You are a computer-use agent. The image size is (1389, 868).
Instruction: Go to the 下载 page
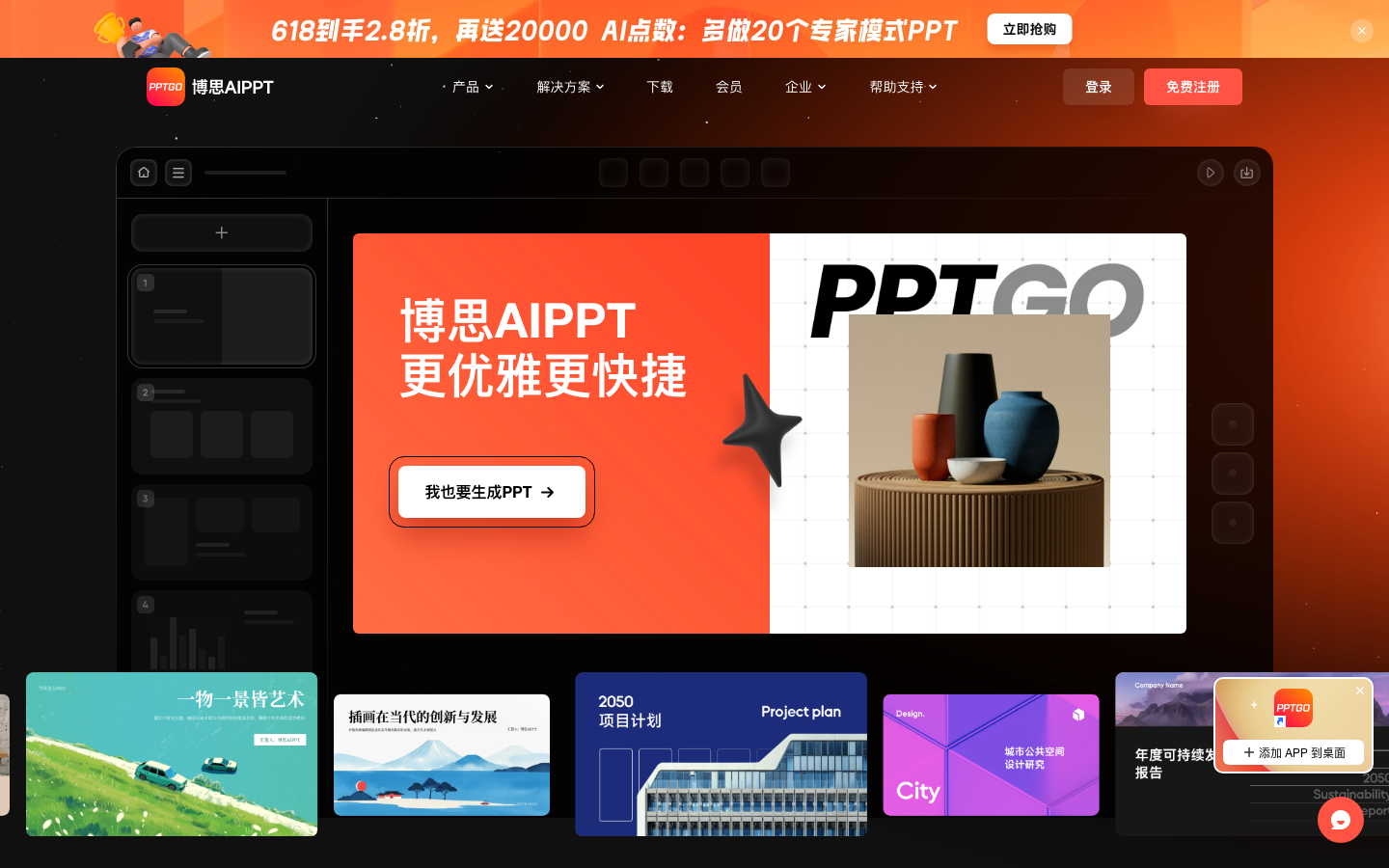tap(660, 87)
